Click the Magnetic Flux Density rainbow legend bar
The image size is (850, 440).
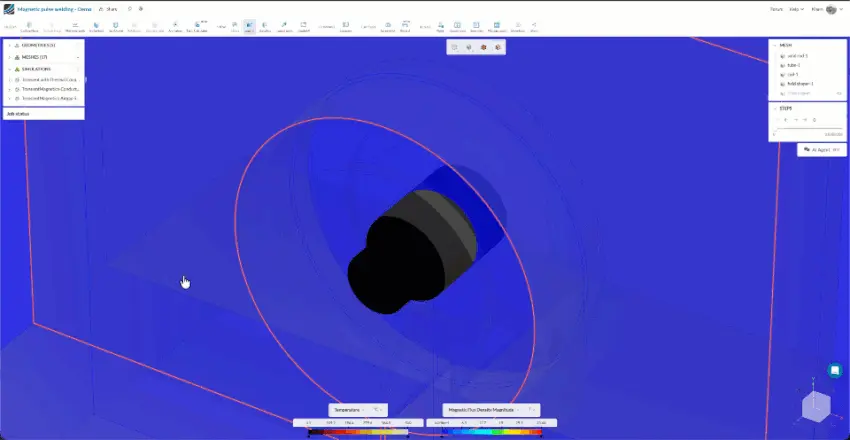click(492, 432)
